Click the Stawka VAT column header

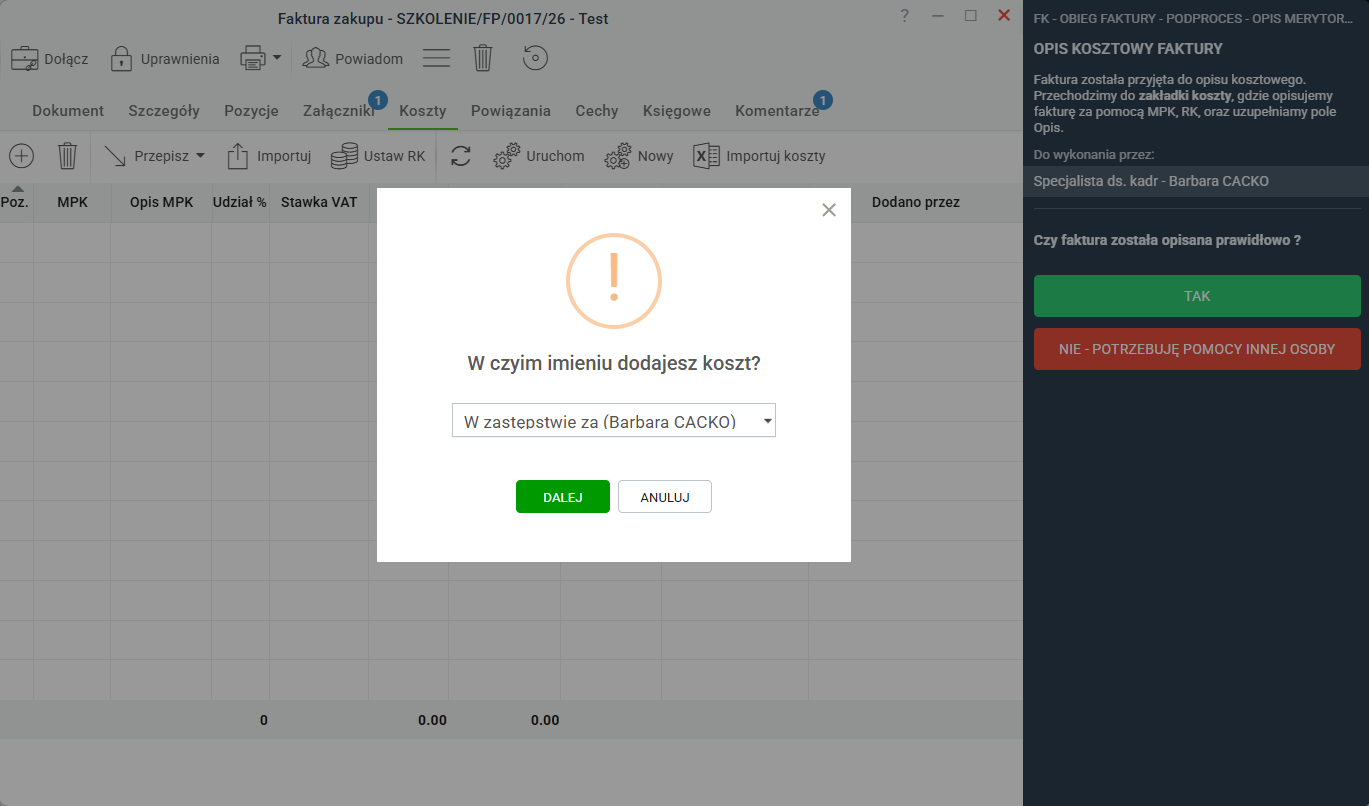click(x=319, y=202)
